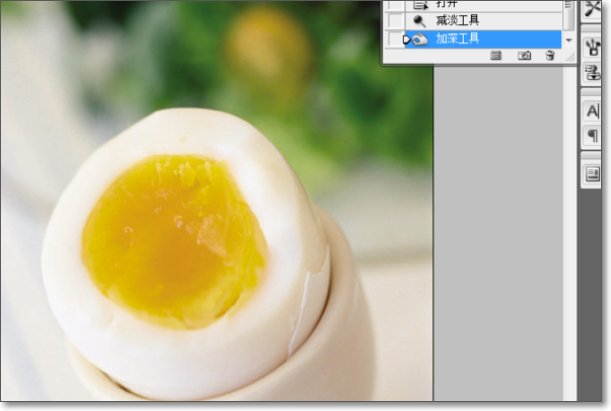Viewport: 611px width, 411px height.
Task: Open the bottom dock panel icon
Action: coord(593,174)
